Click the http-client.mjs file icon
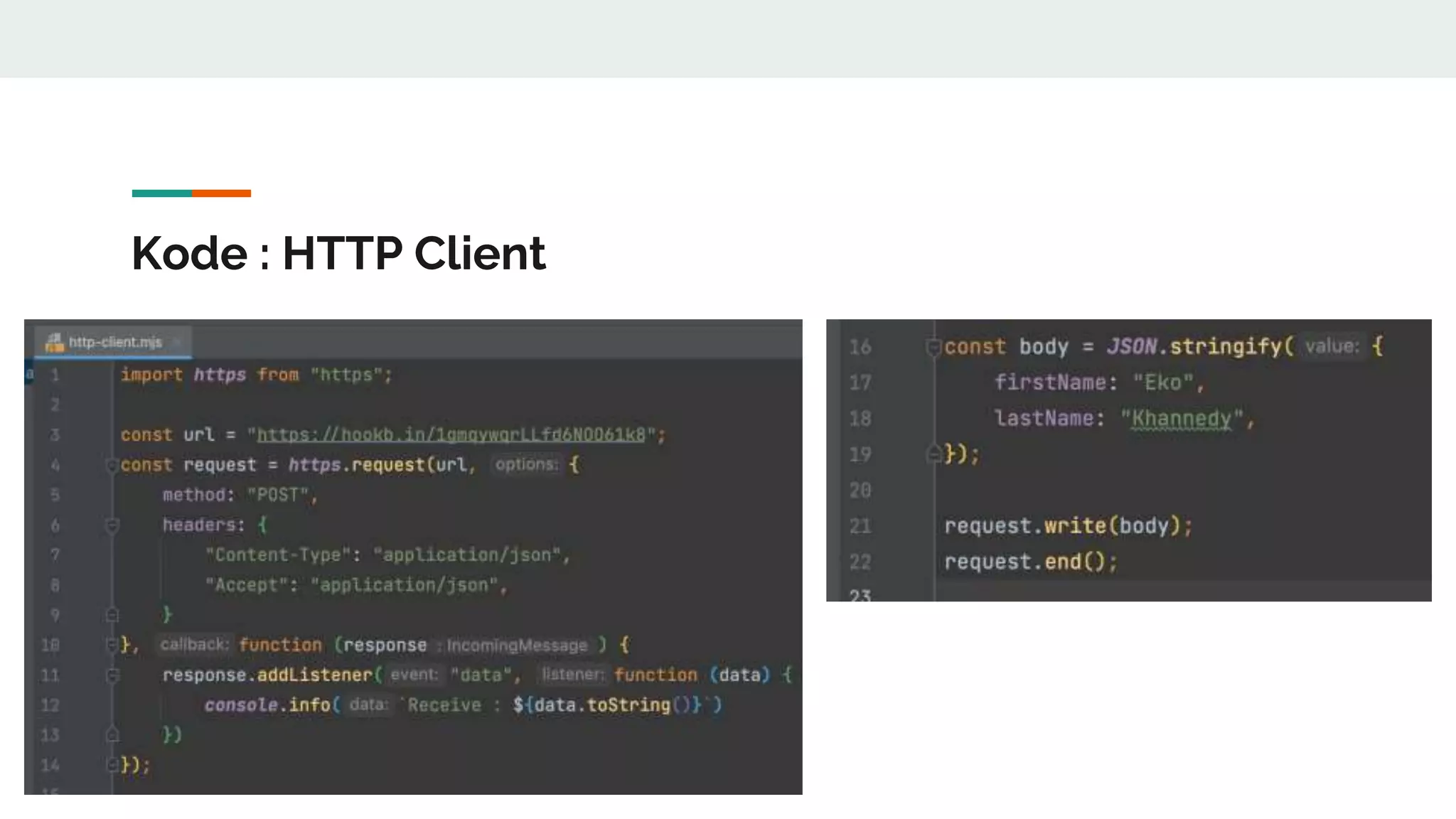1456x819 pixels. pyautogui.click(x=54, y=342)
